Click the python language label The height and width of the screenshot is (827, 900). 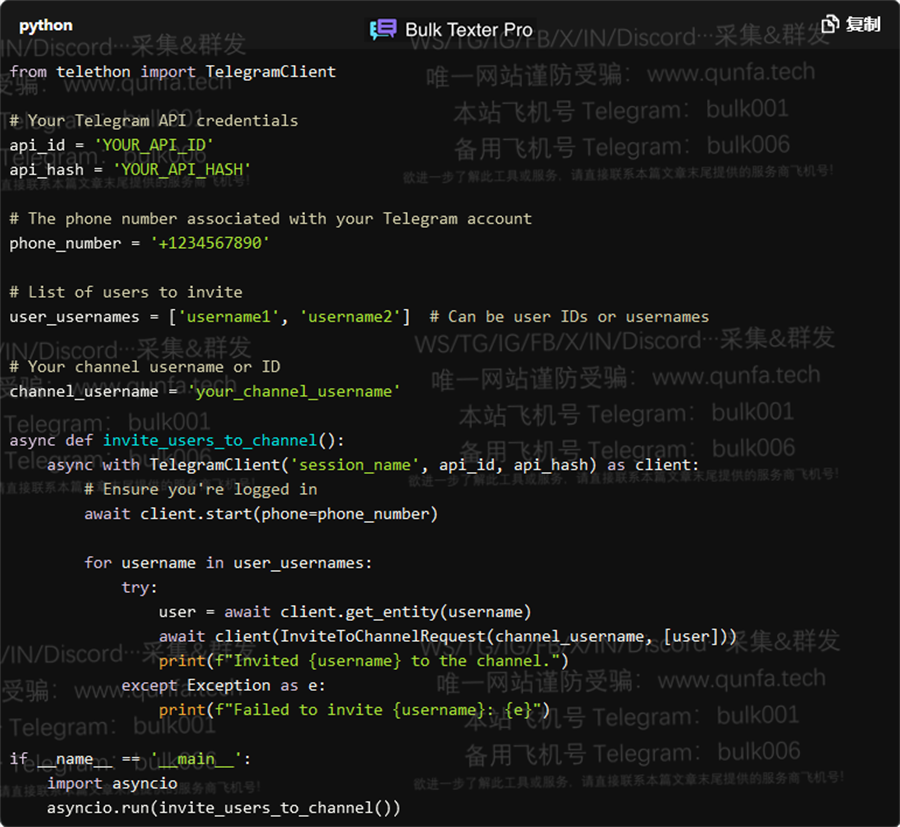click(x=46, y=25)
